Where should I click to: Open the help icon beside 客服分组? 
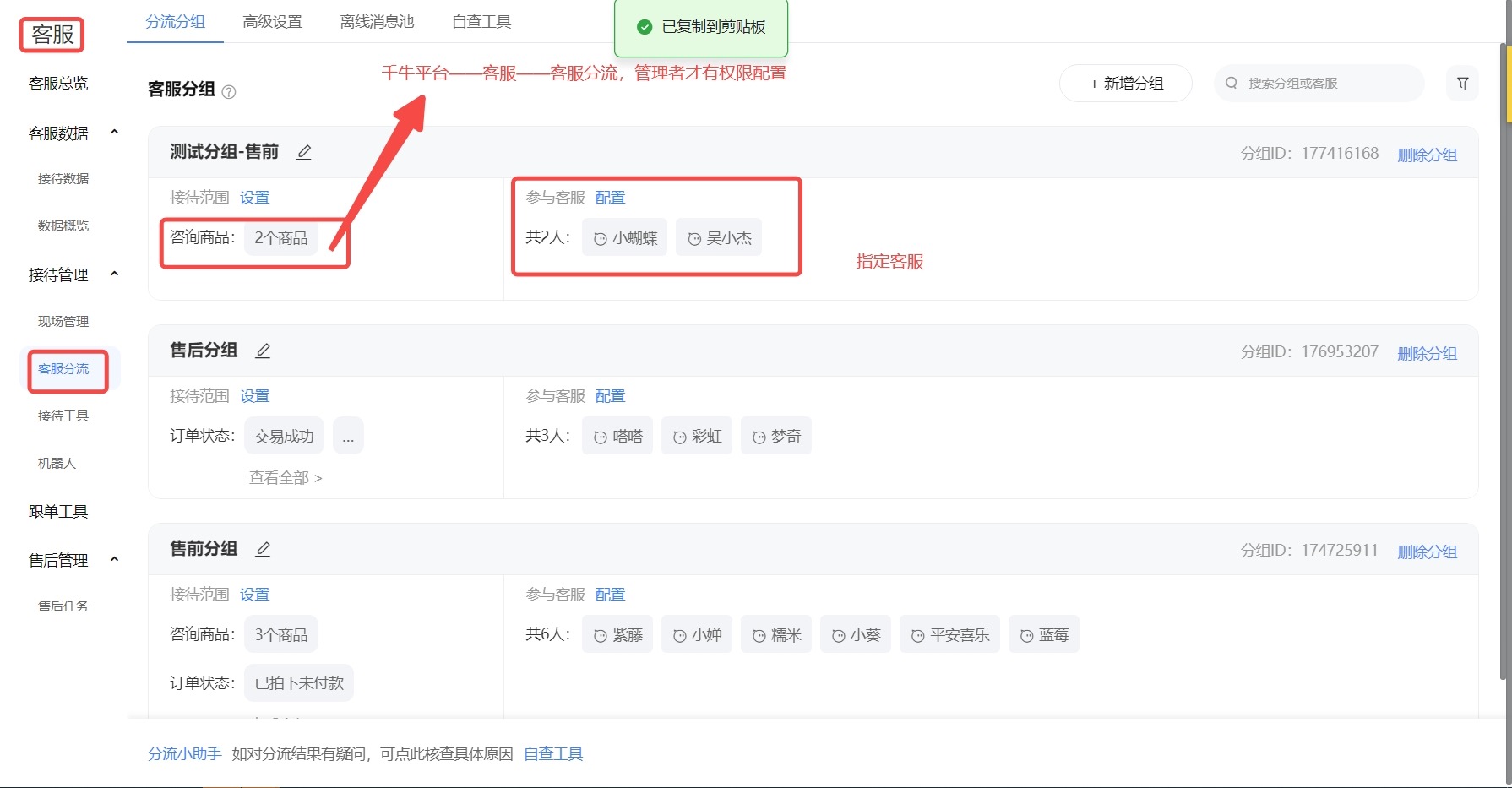228,91
